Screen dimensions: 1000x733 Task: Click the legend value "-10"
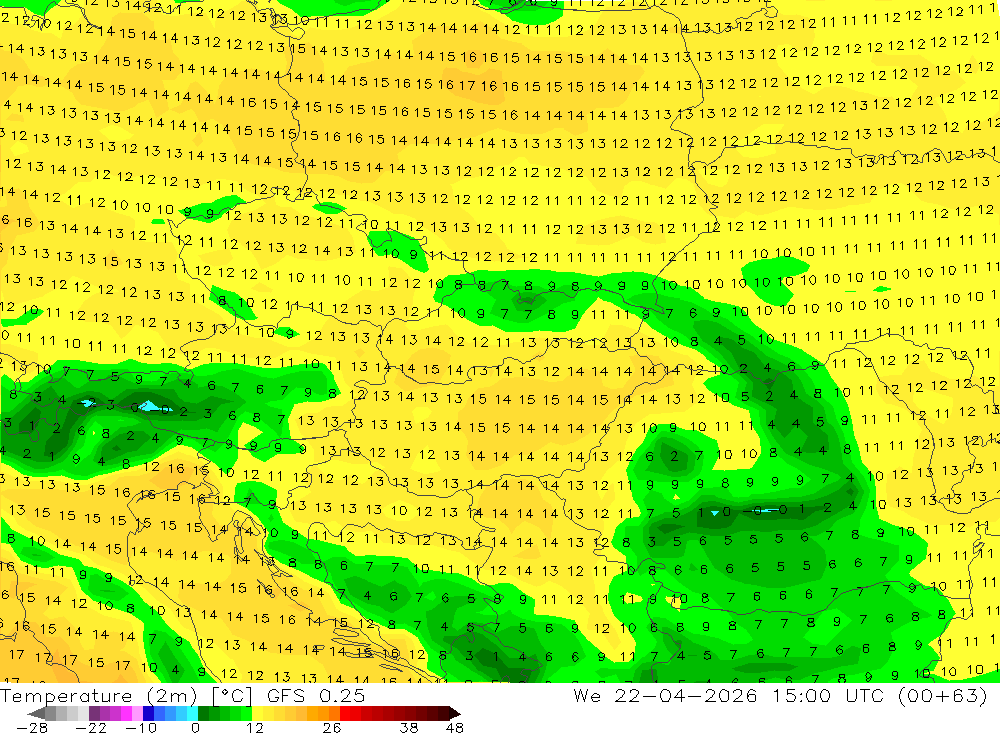141,727
